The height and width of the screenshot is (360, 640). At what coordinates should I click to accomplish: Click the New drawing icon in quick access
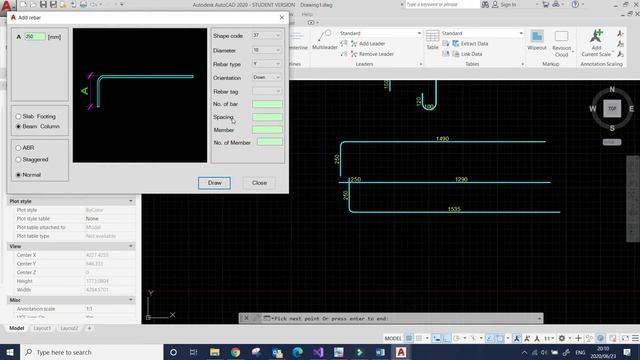click(x=23, y=4)
